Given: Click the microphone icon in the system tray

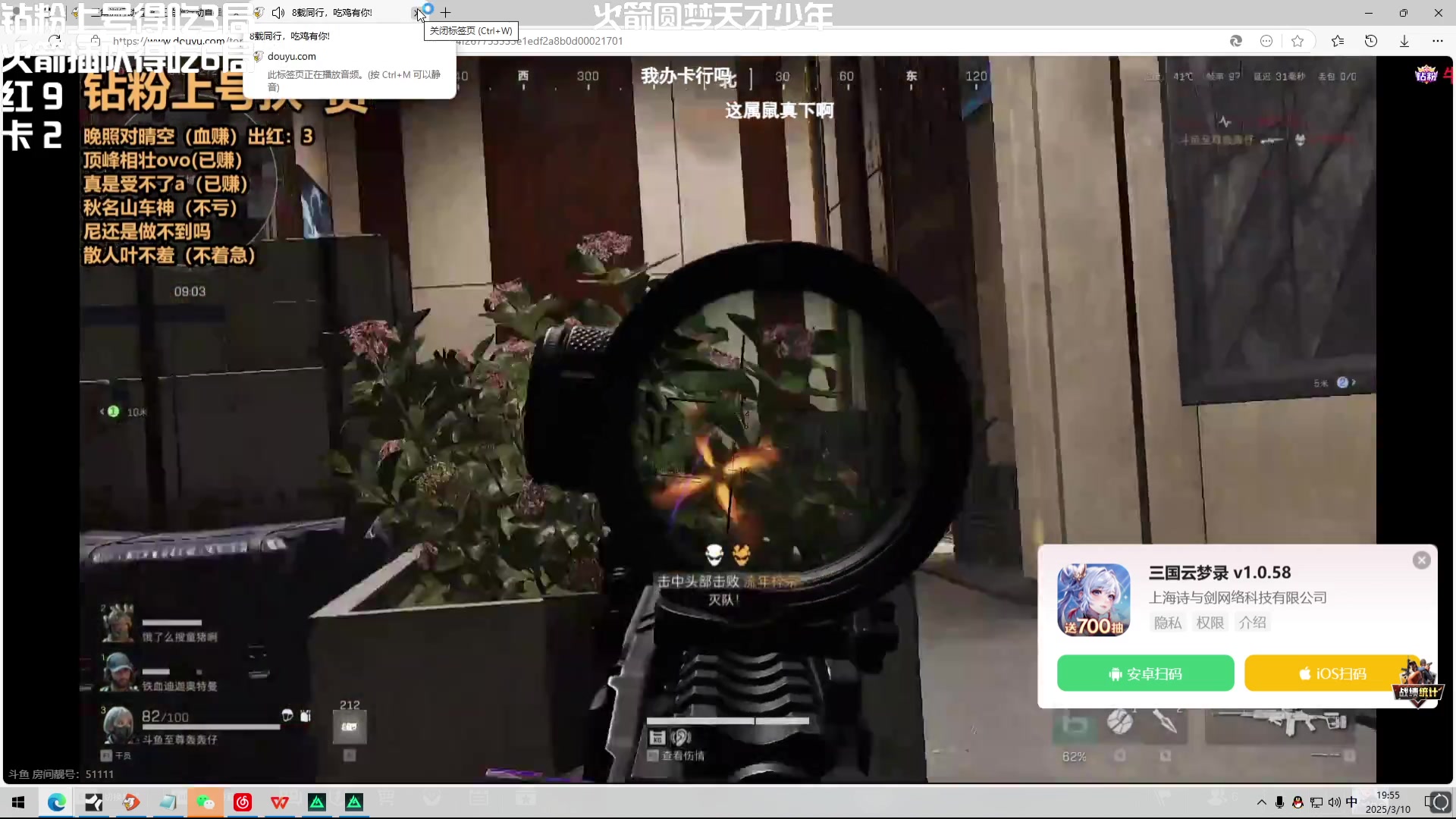Looking at the screenshot, I should tap(1279, 802).
